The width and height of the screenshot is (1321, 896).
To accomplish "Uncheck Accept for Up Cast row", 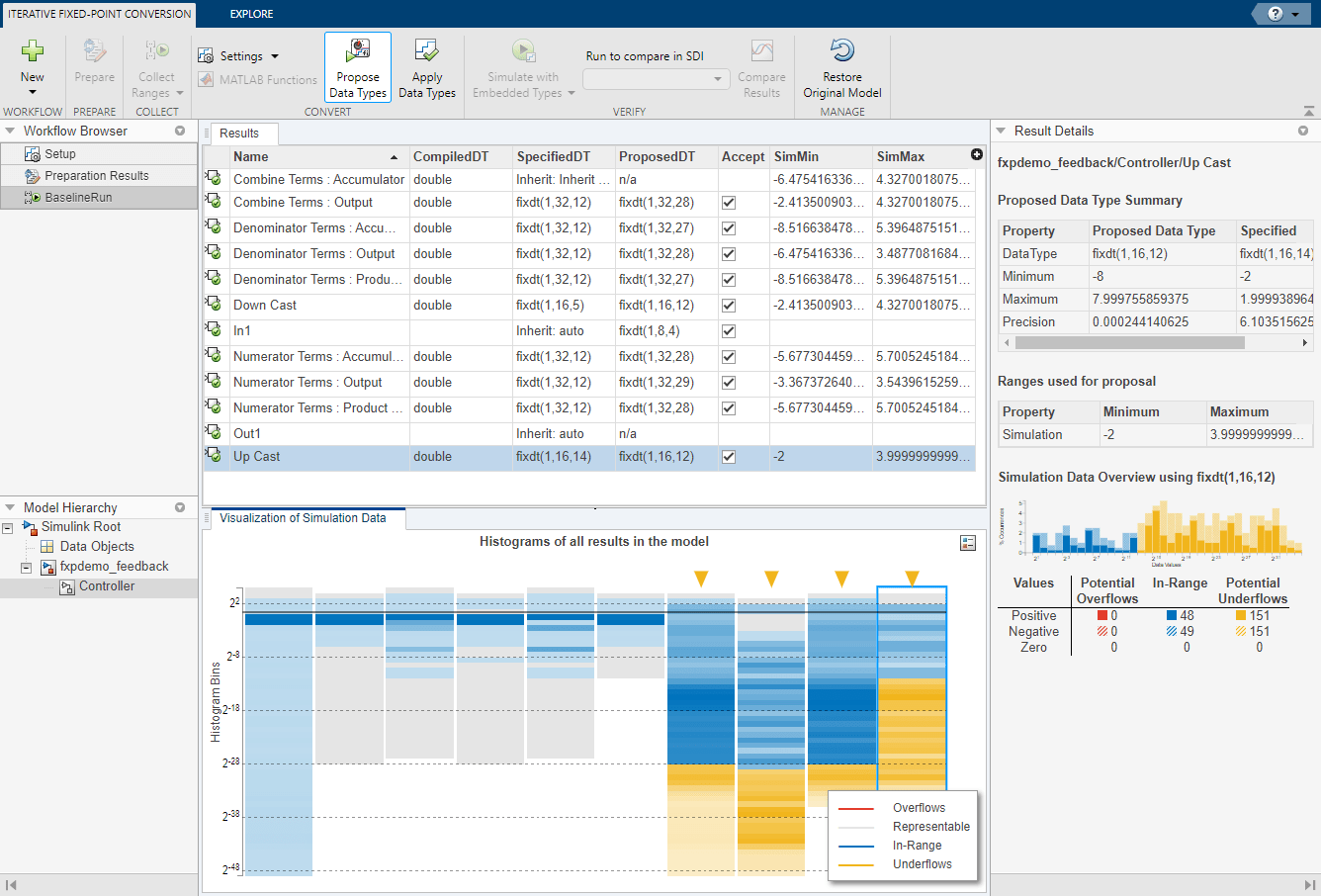I will pyautogui.click(x=729, y=457).
